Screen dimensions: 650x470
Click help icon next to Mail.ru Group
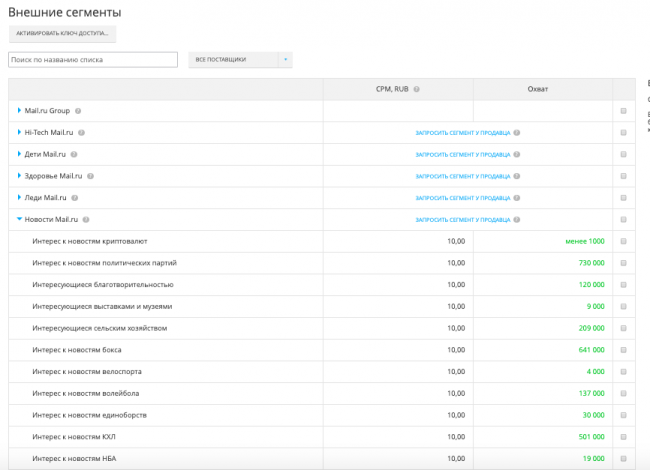[78, 111]
